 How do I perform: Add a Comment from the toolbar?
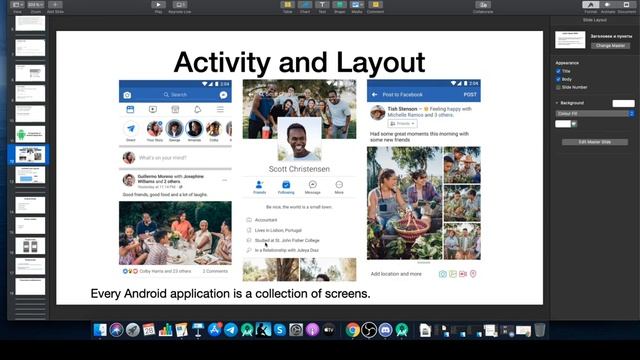375,5
